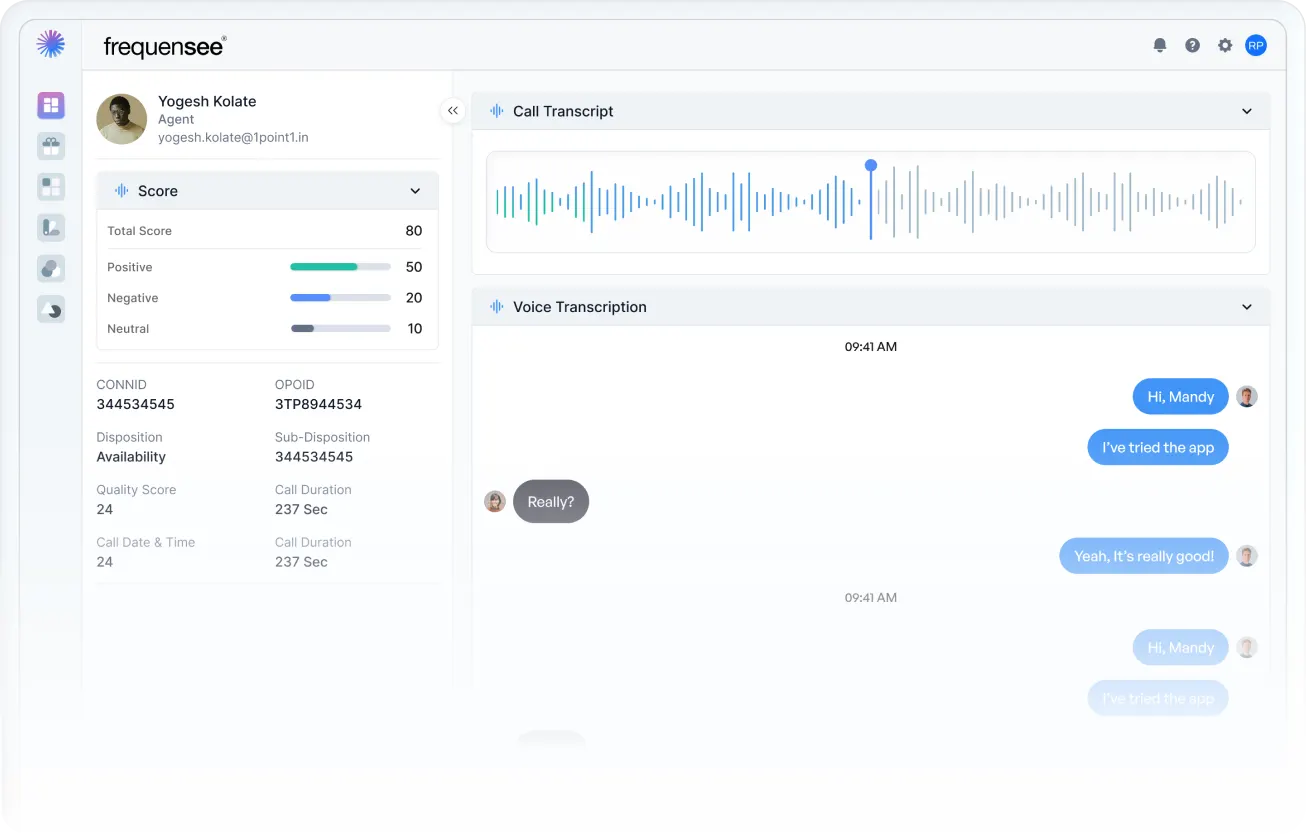
Task: Open the RP user profile avatar
Action: coord(1256,45)
